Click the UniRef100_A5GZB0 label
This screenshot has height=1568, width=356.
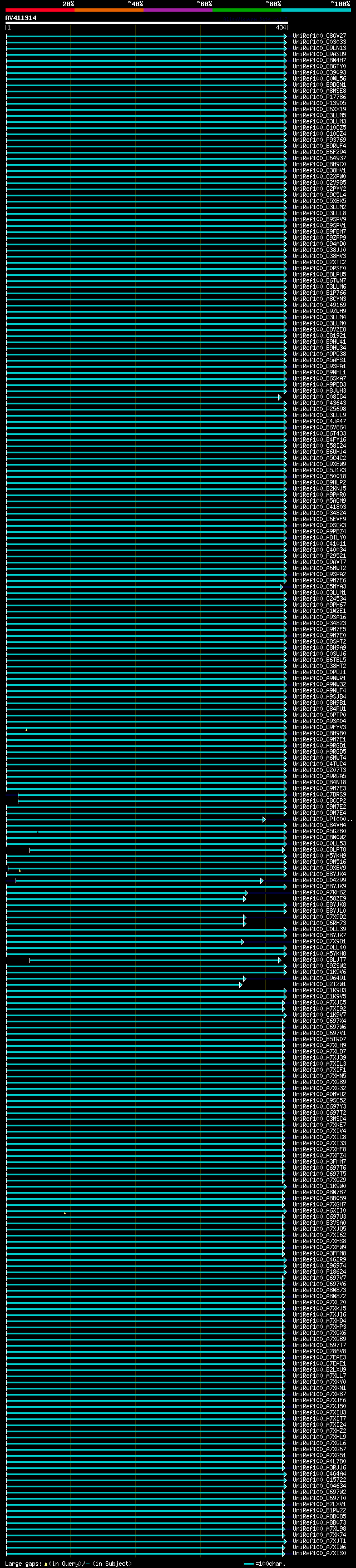click(319, 832)
